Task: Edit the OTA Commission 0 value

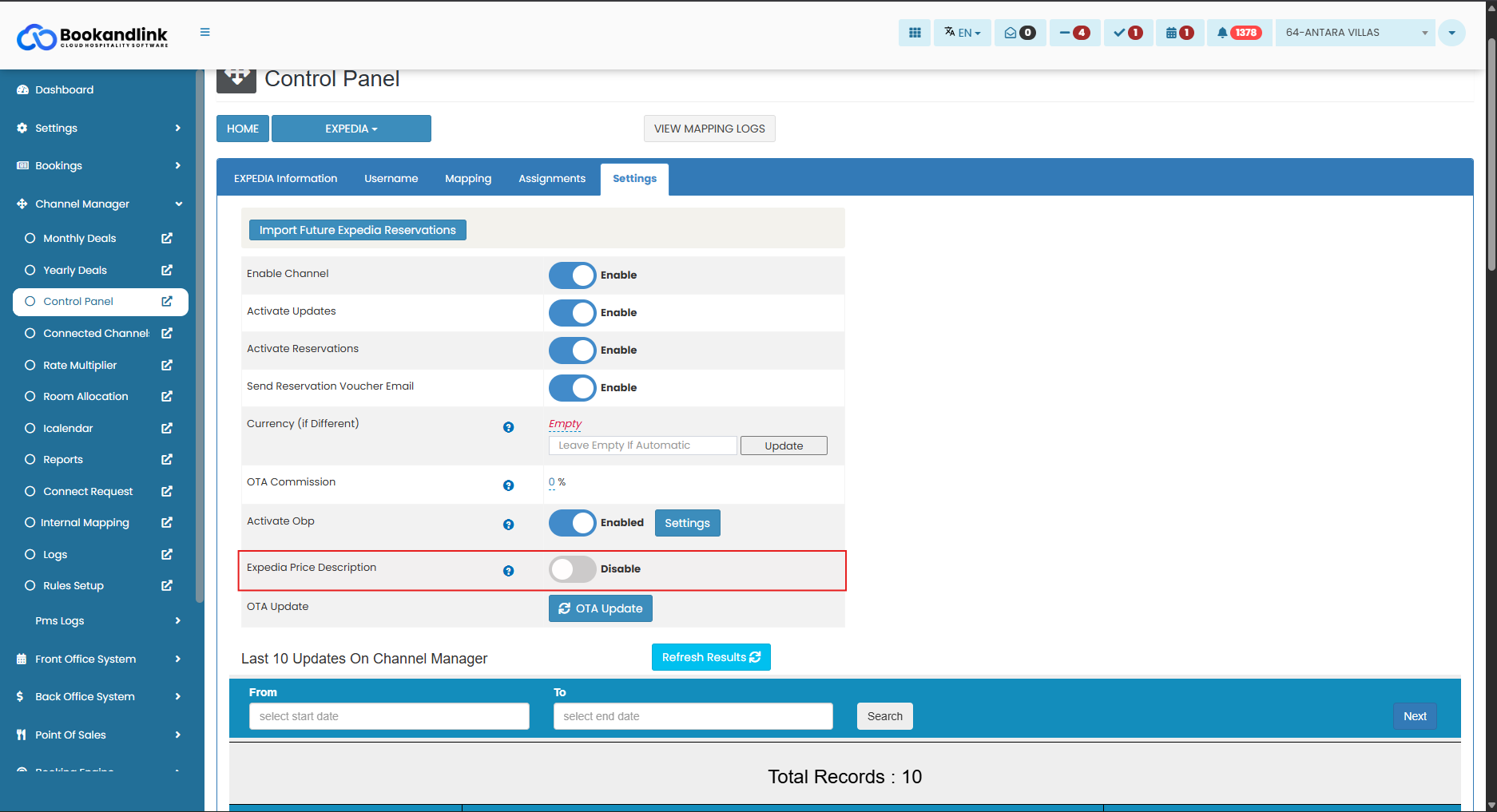Action: (552, 482)
